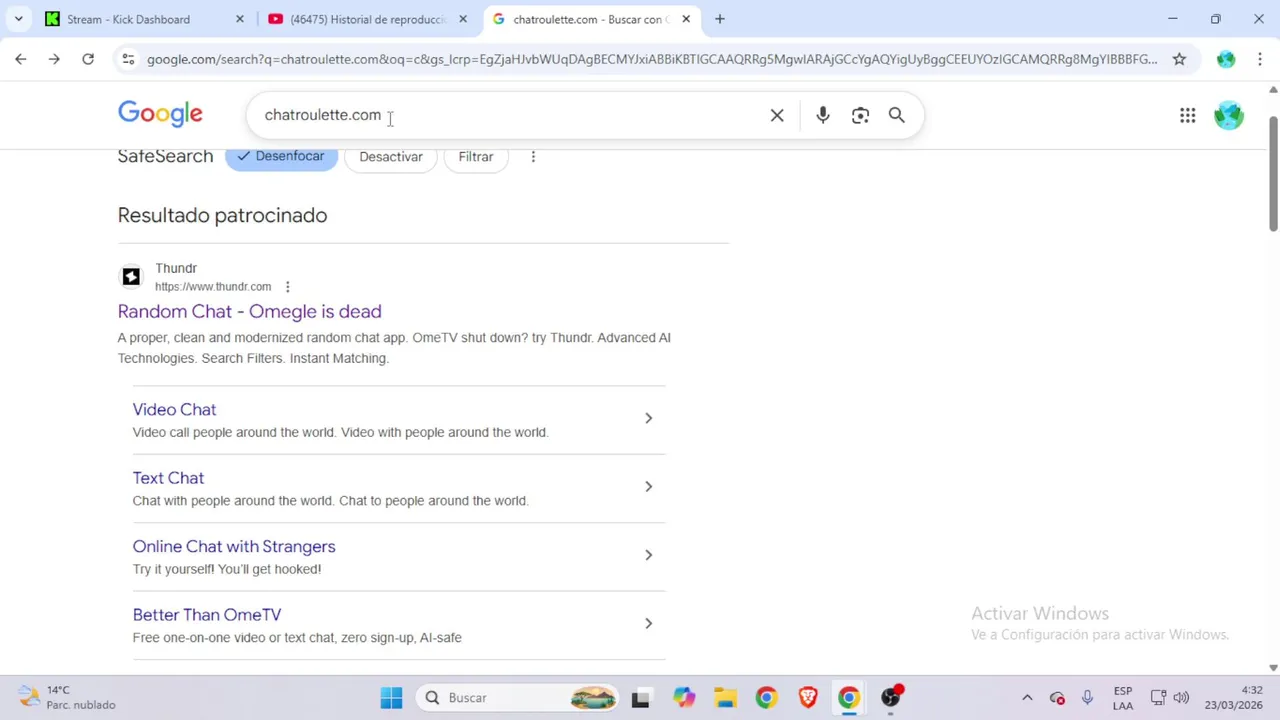Click the taskbar microphone tray icon
Screen dimensions: 1280x720
1087,698
